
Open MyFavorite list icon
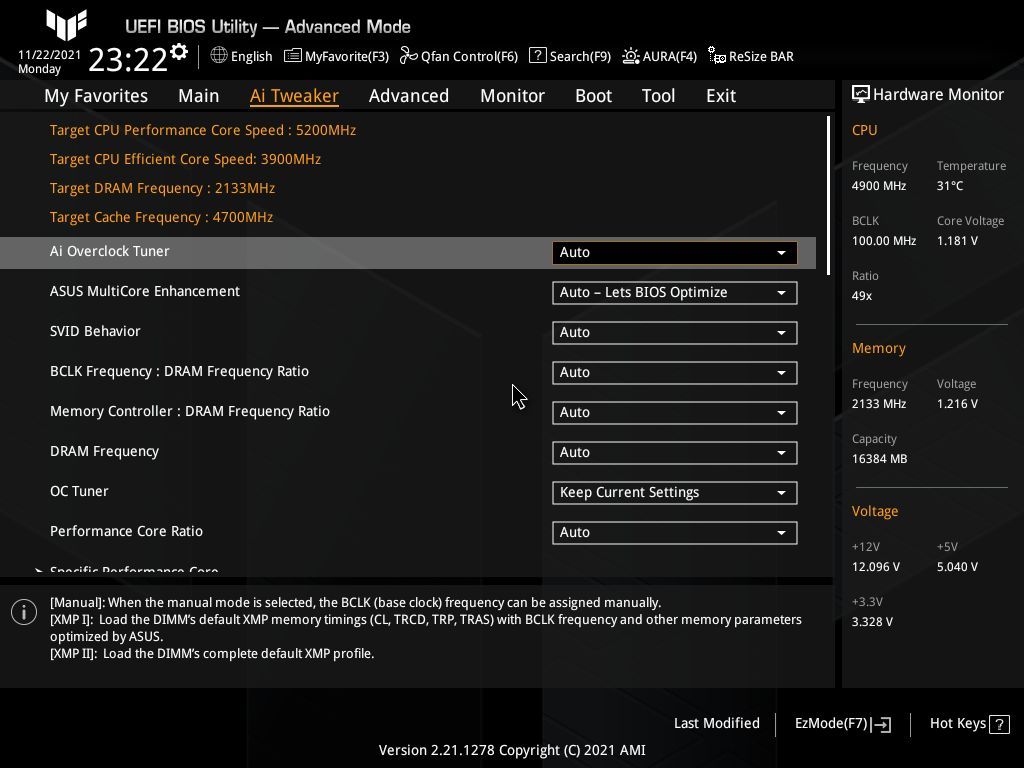click(x=293, y=56)
